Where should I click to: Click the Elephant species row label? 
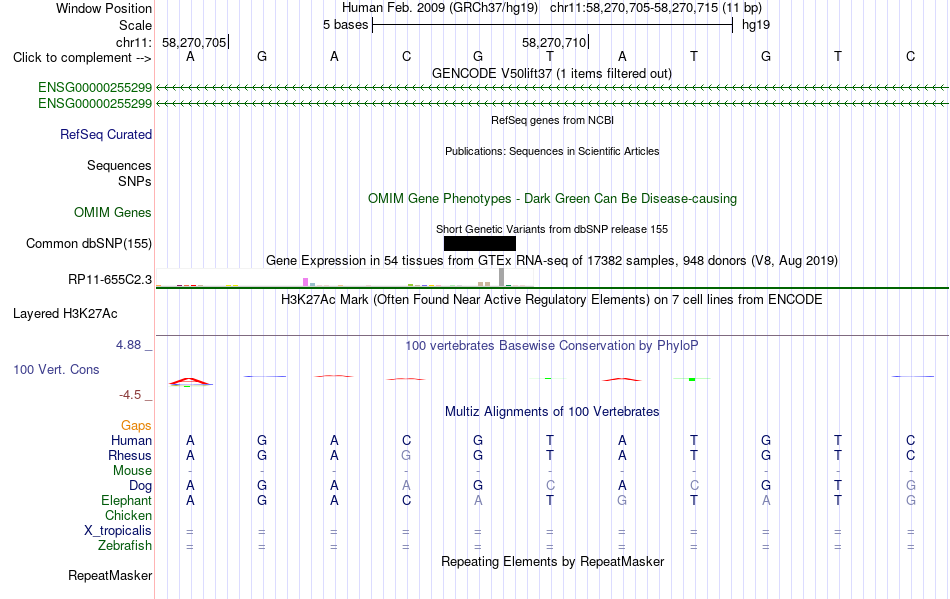point(127,500)
